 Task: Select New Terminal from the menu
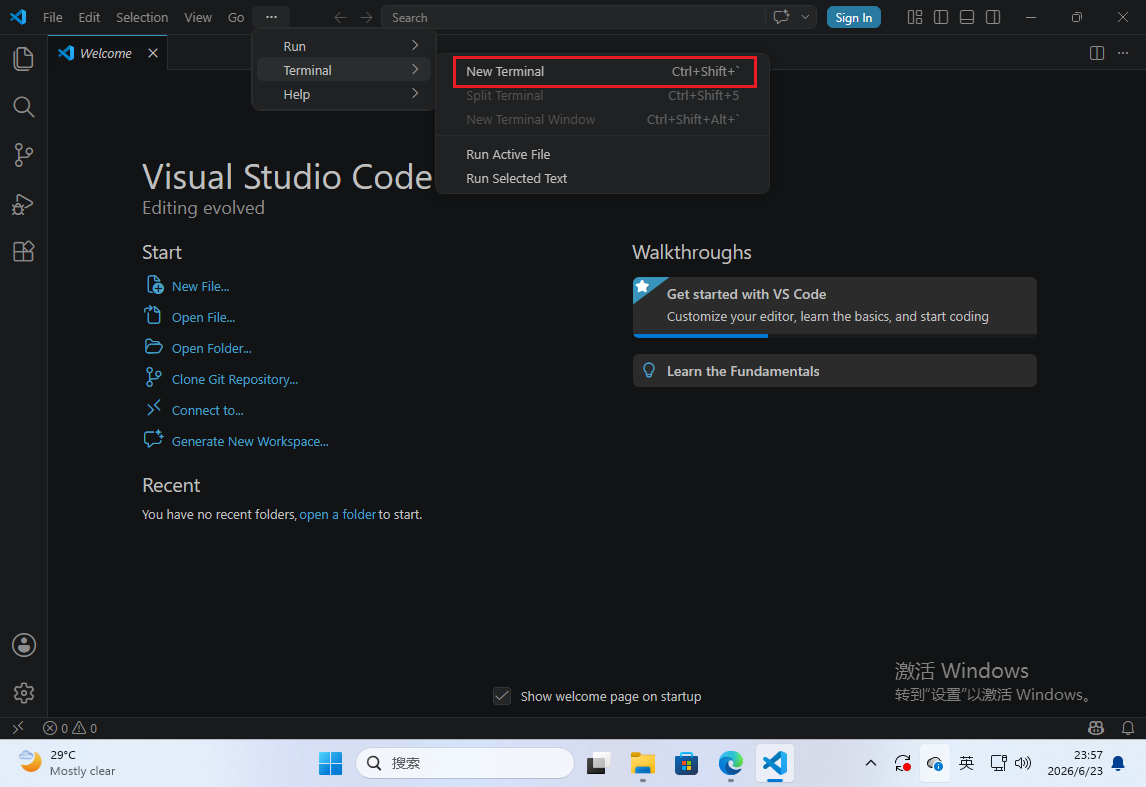[x=604, y=71]
